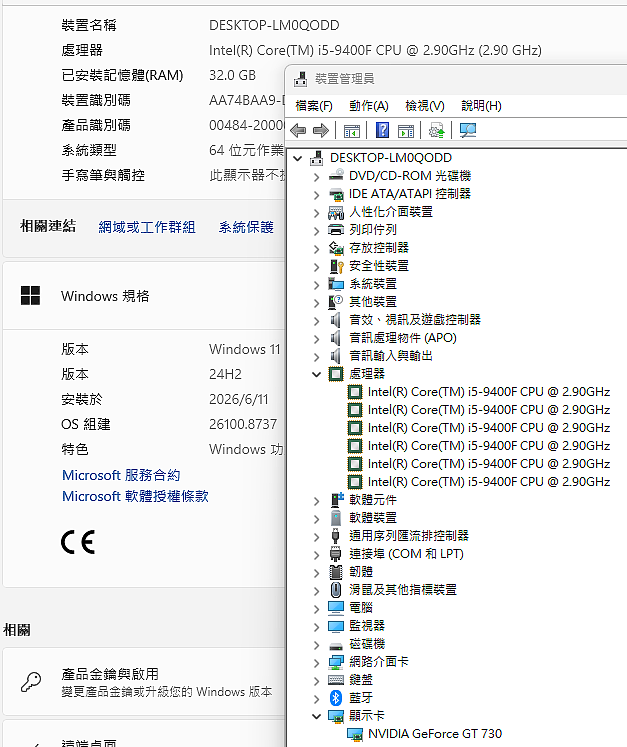Click the Forward arrow in Device Manager toolbar

pos(321,130)
